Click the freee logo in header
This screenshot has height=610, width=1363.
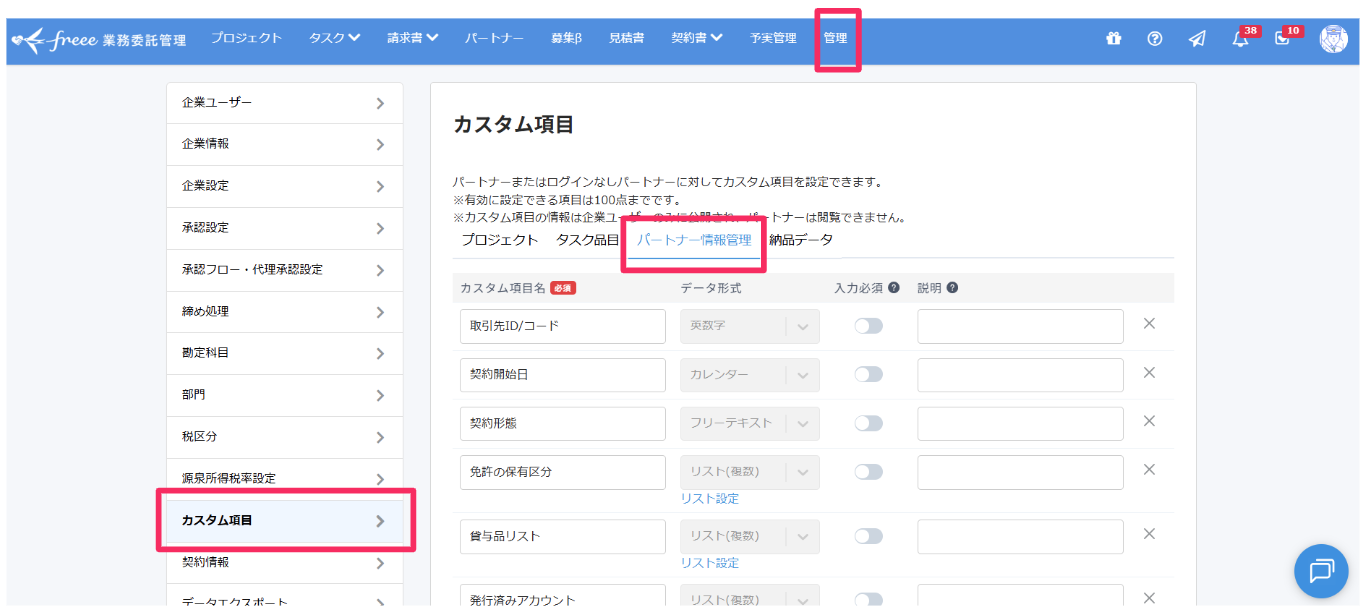98,40
